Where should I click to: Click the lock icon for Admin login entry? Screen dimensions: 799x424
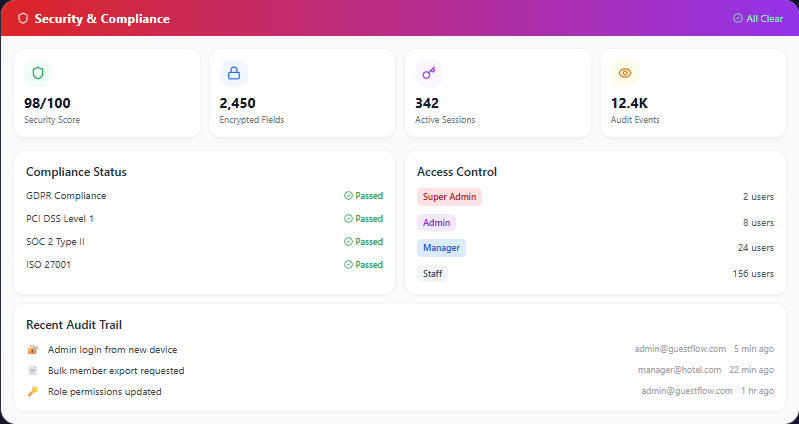click(33, 350)
